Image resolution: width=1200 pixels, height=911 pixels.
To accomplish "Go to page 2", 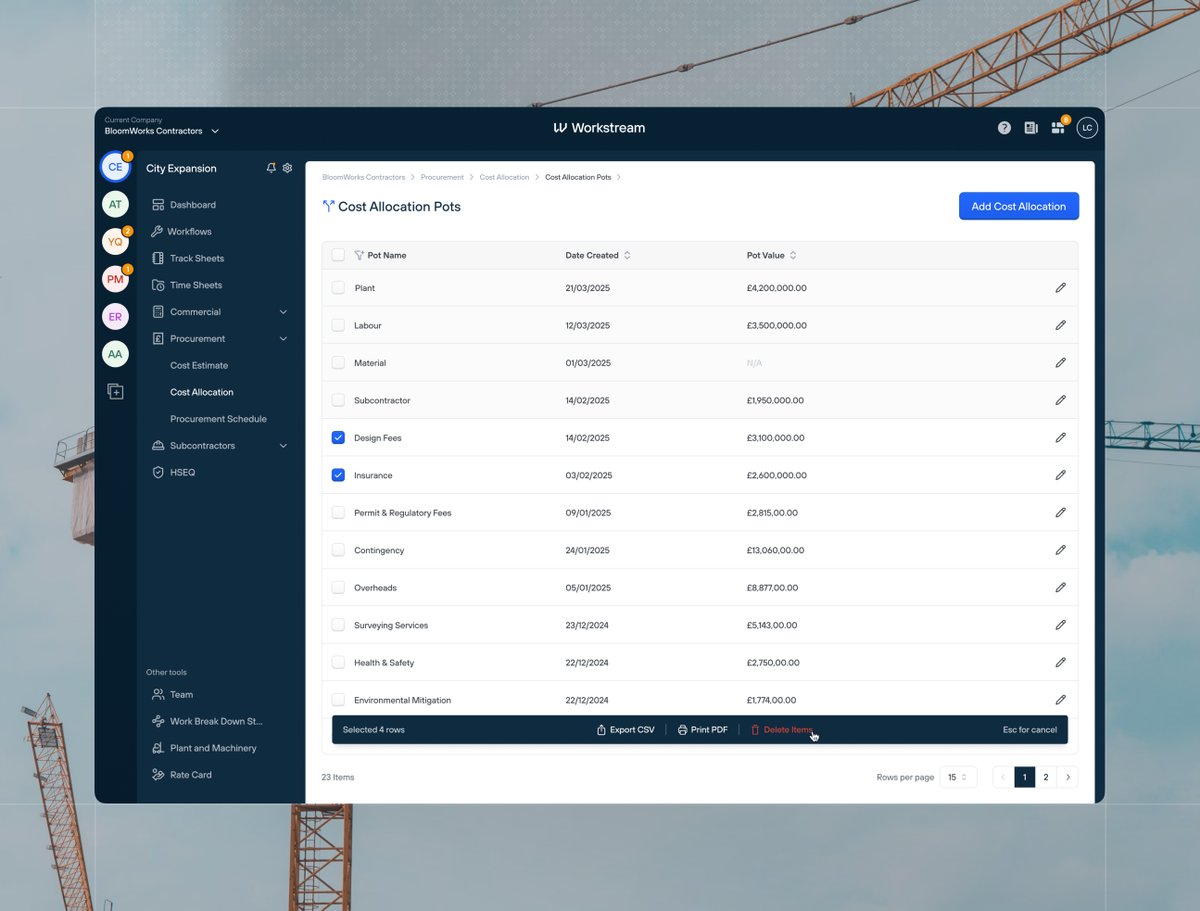I will pyautogui.click(x=1046, y=777).
